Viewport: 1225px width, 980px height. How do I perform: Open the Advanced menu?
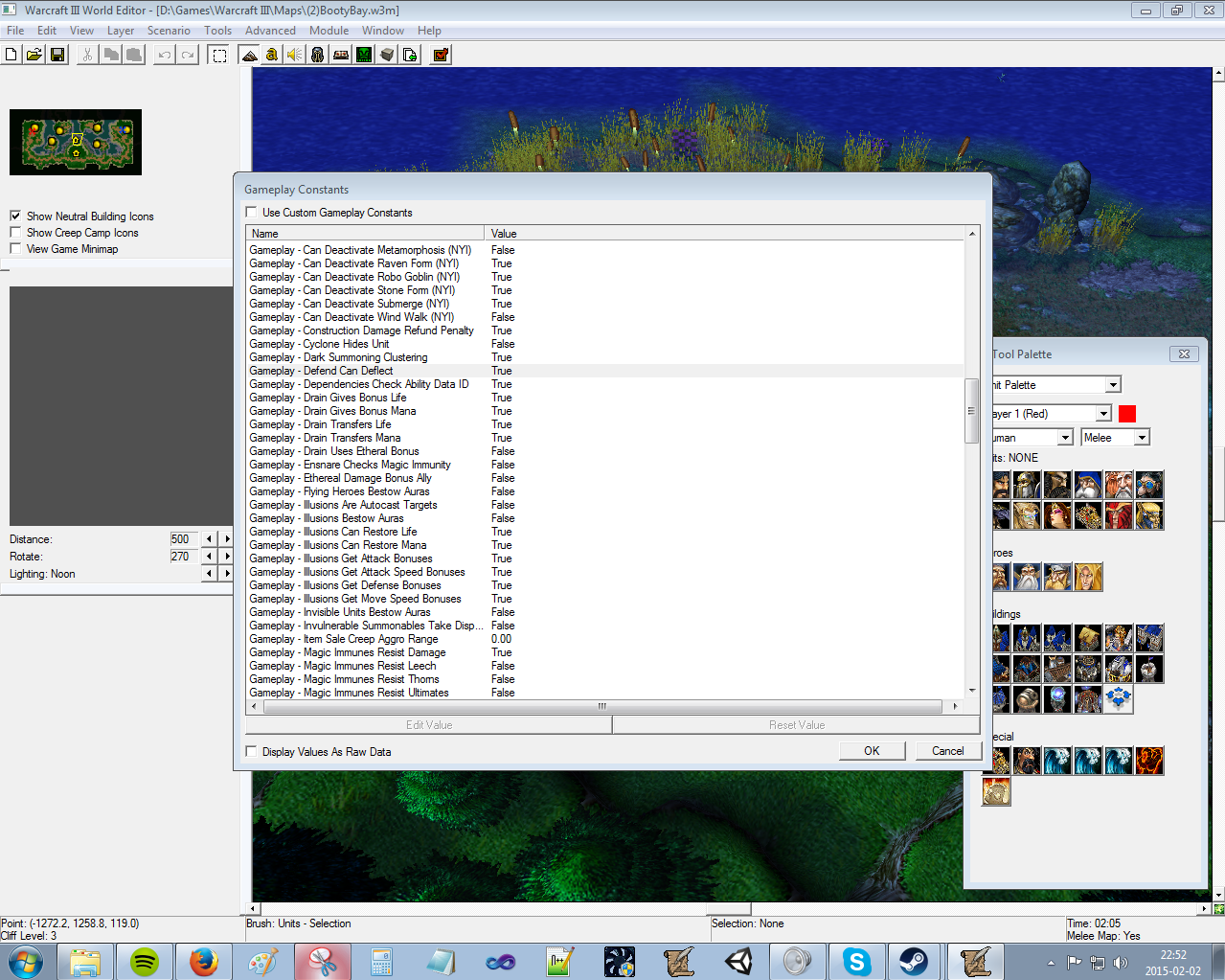click(x=270, y=31)
